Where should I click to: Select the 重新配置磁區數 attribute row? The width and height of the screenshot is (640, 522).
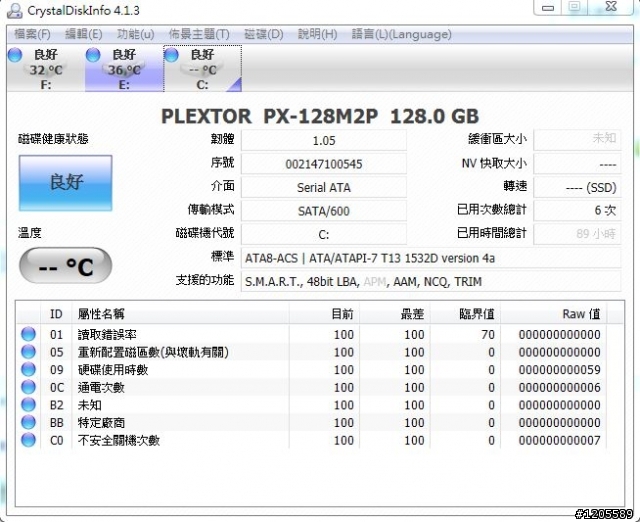pos(311,352)
